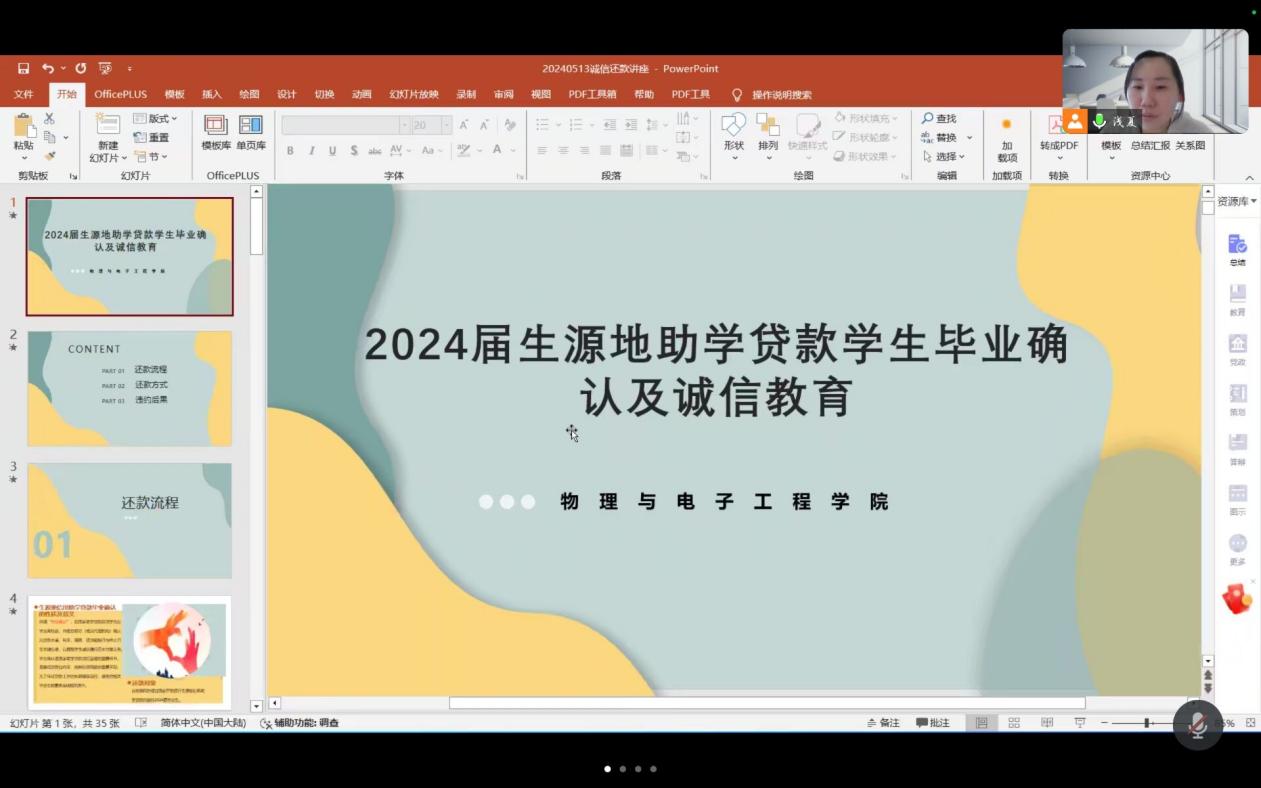The image size is (1261, 788).
Task: Open the 选择 select dropdown
Action: click(944, 157)
